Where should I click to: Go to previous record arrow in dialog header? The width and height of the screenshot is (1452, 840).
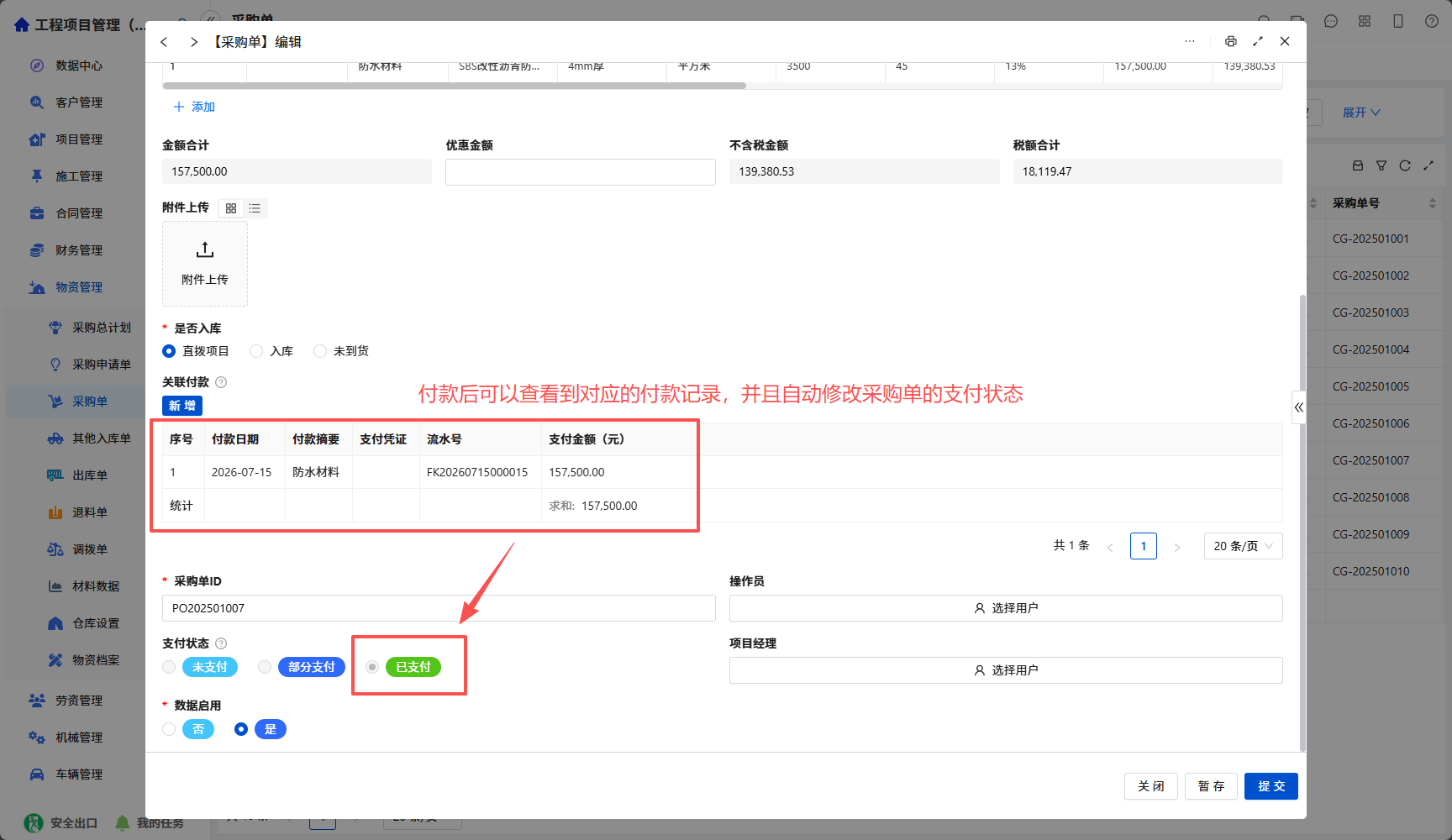click(x=164, y=42)
